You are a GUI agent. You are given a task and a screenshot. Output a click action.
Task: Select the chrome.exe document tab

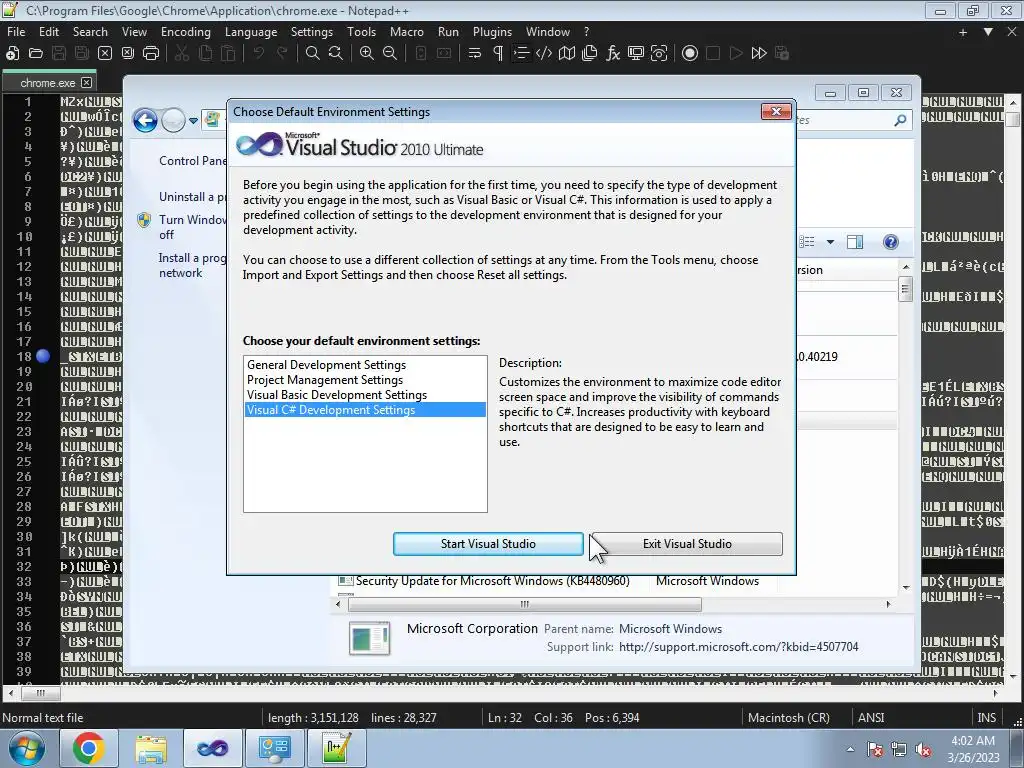pos(48,83)
